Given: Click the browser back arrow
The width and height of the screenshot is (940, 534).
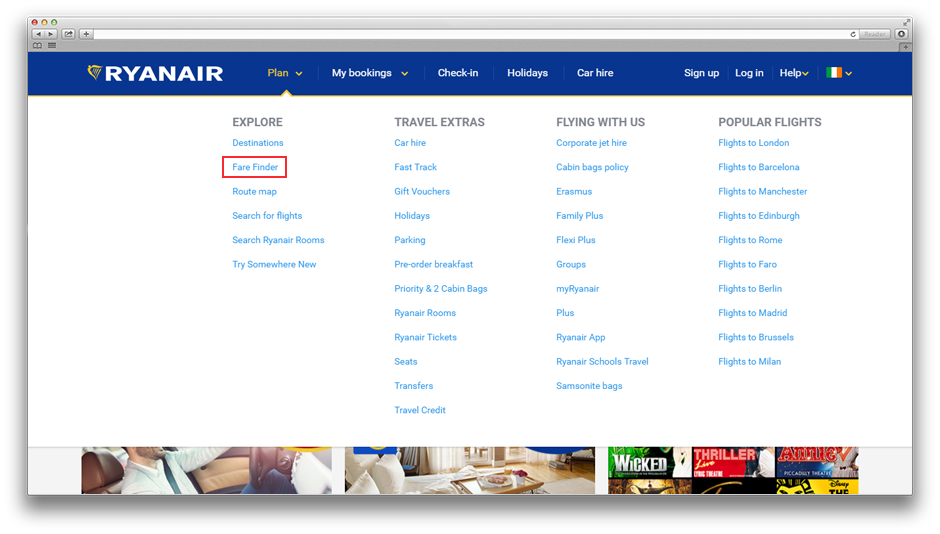Looking at the screenshot, I should 38,34.
